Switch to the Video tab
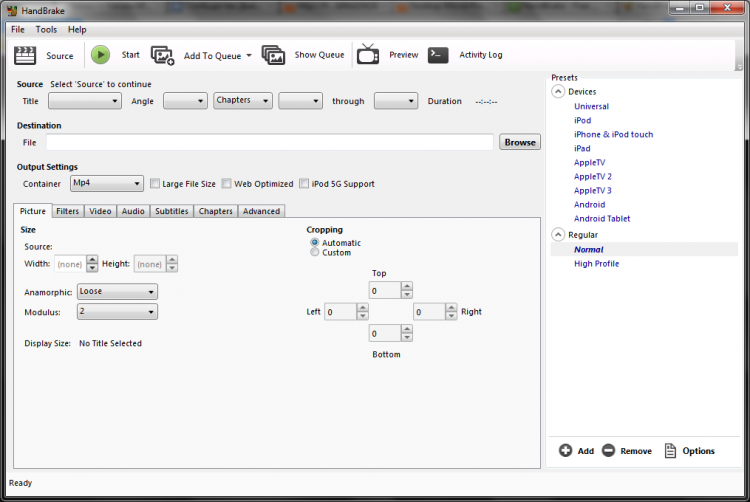This screenshot has width=750, height=502. coord(100,211)
